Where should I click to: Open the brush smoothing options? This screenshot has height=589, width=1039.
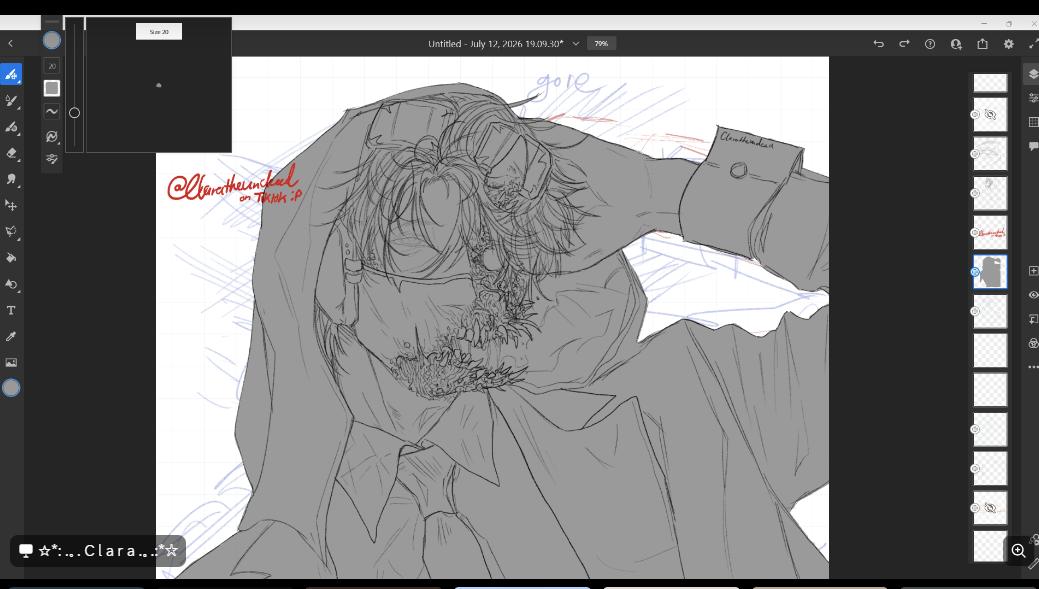tap(52, 112)
